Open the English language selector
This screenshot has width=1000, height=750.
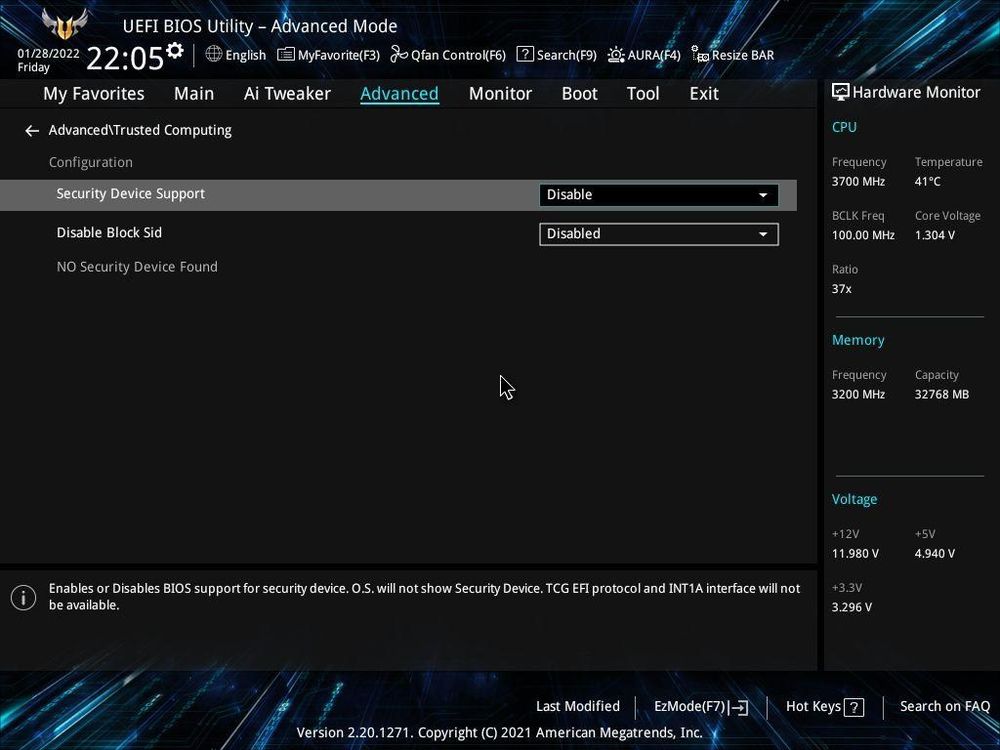(235, 55)
